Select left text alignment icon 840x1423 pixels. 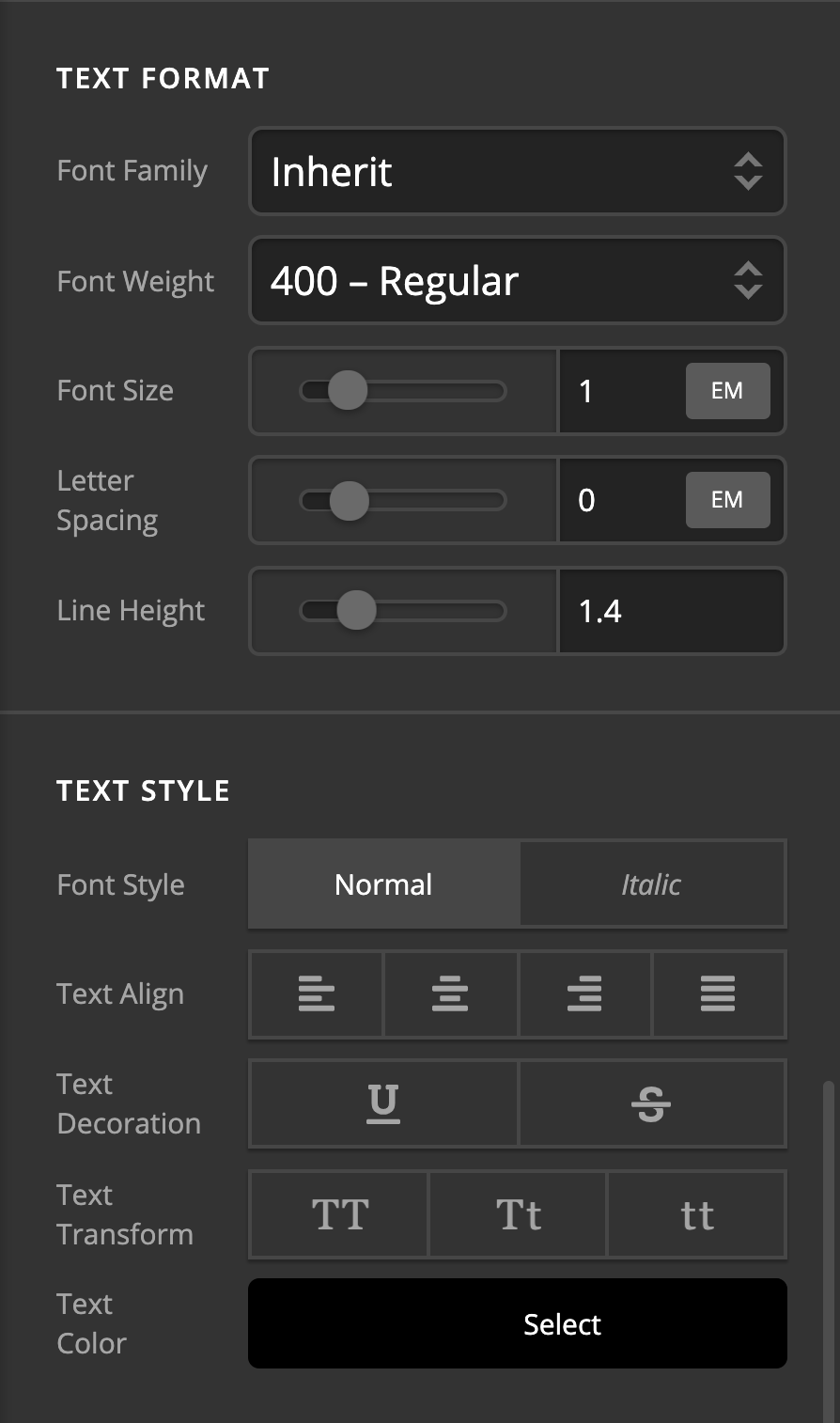tap(317, 993)
